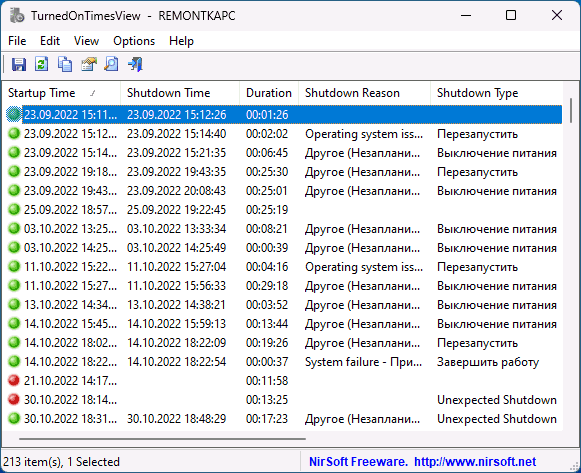Image resolution: width=581 pixels, height=473 pixels.
Task: Click red status icon for 30.10.2022 18:14 row
Action: (14, 399)
